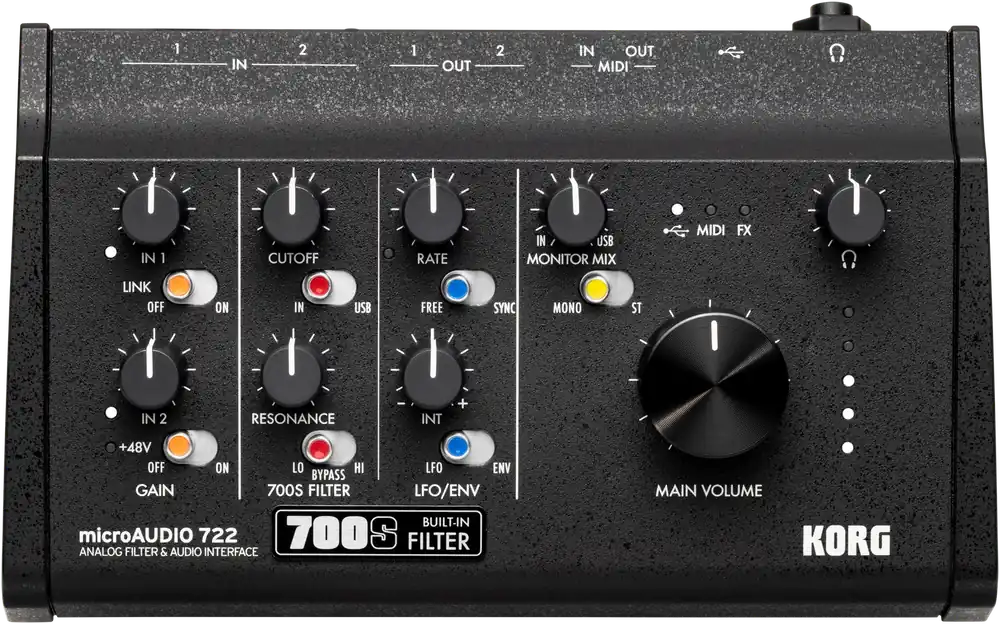Viewport: 1000px width, 624px height.
Task: Click the INT label
Action: (x=431, y=419)
